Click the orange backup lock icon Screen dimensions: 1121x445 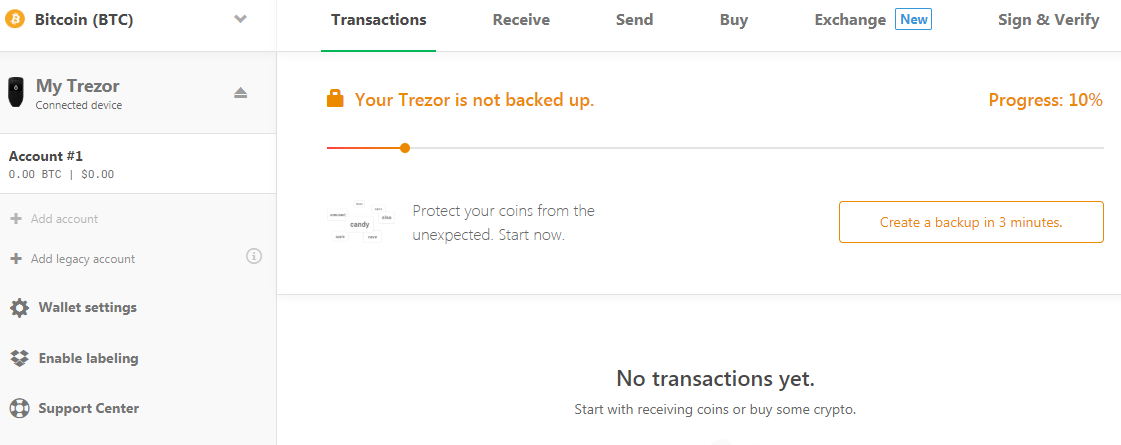[335, 99]
